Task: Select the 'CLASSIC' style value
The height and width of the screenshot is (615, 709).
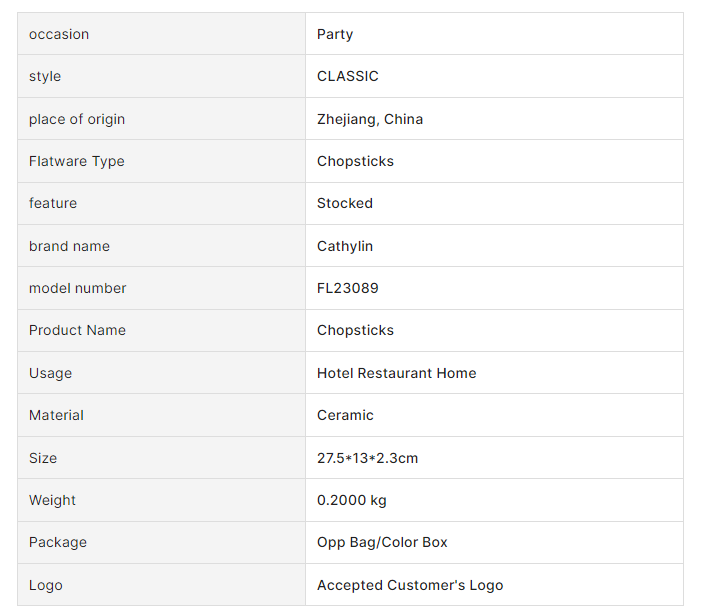Action: pyautogui.click(x=348, y=76)
